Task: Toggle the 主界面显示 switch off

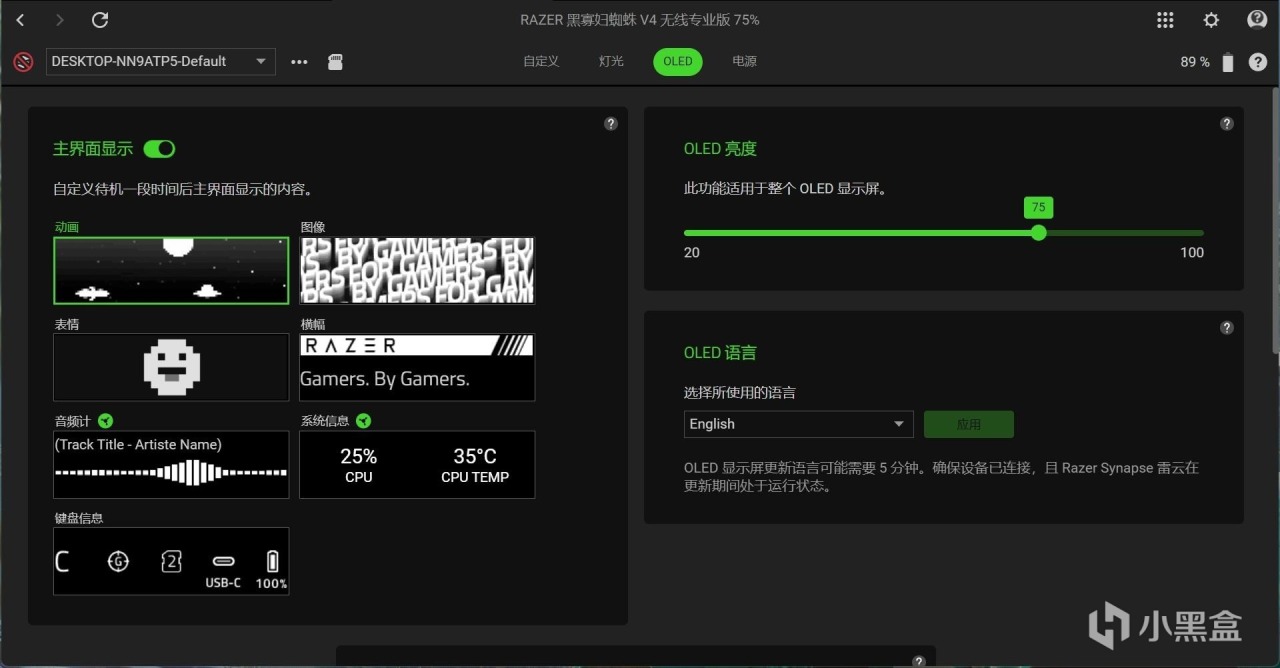Action: pos(159,149)
